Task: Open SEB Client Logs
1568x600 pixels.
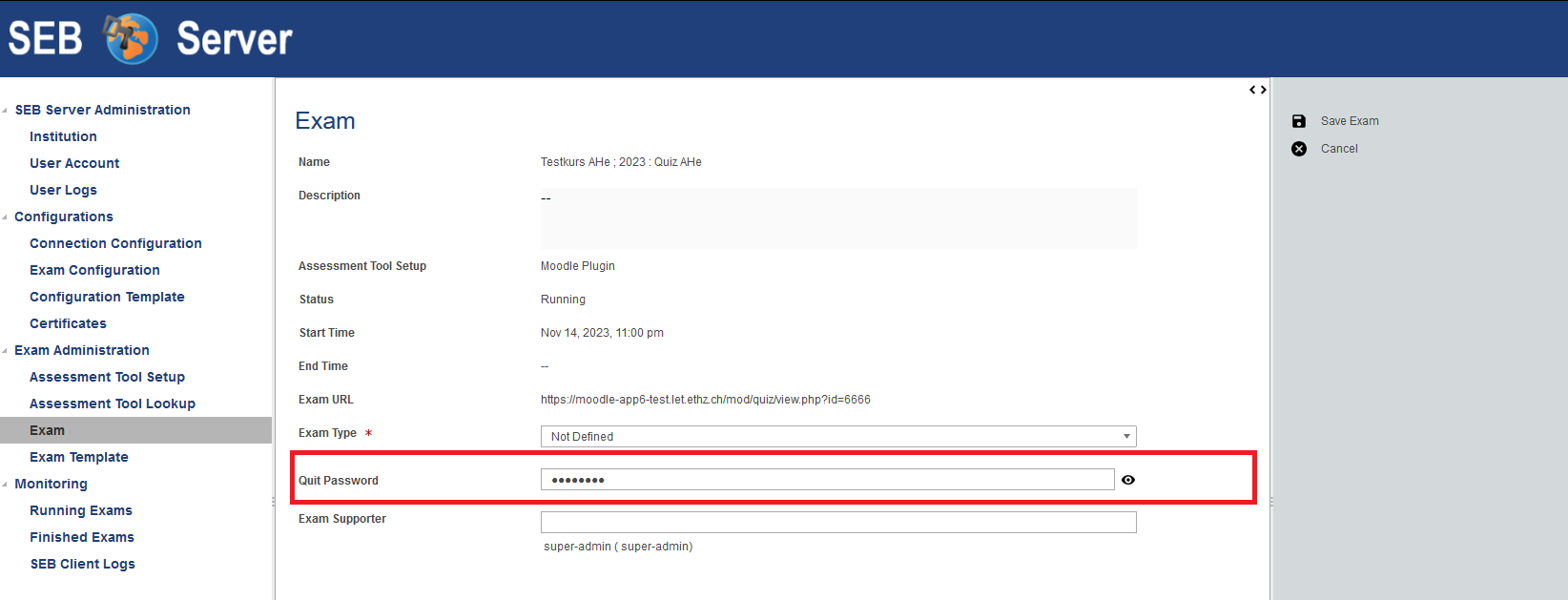Action: pos(83,564)
